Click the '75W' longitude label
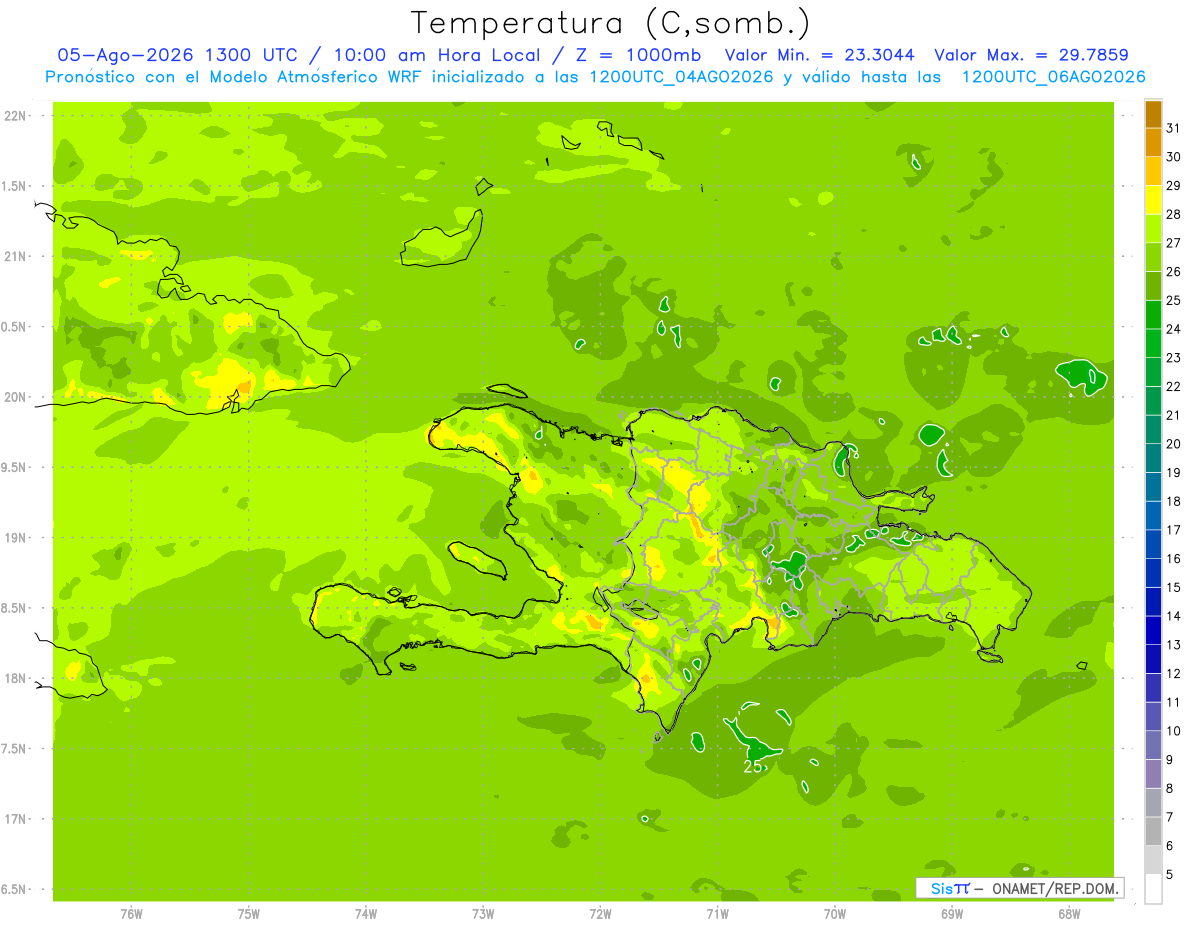The image size is (1200, 927). (x=249, y=914)
